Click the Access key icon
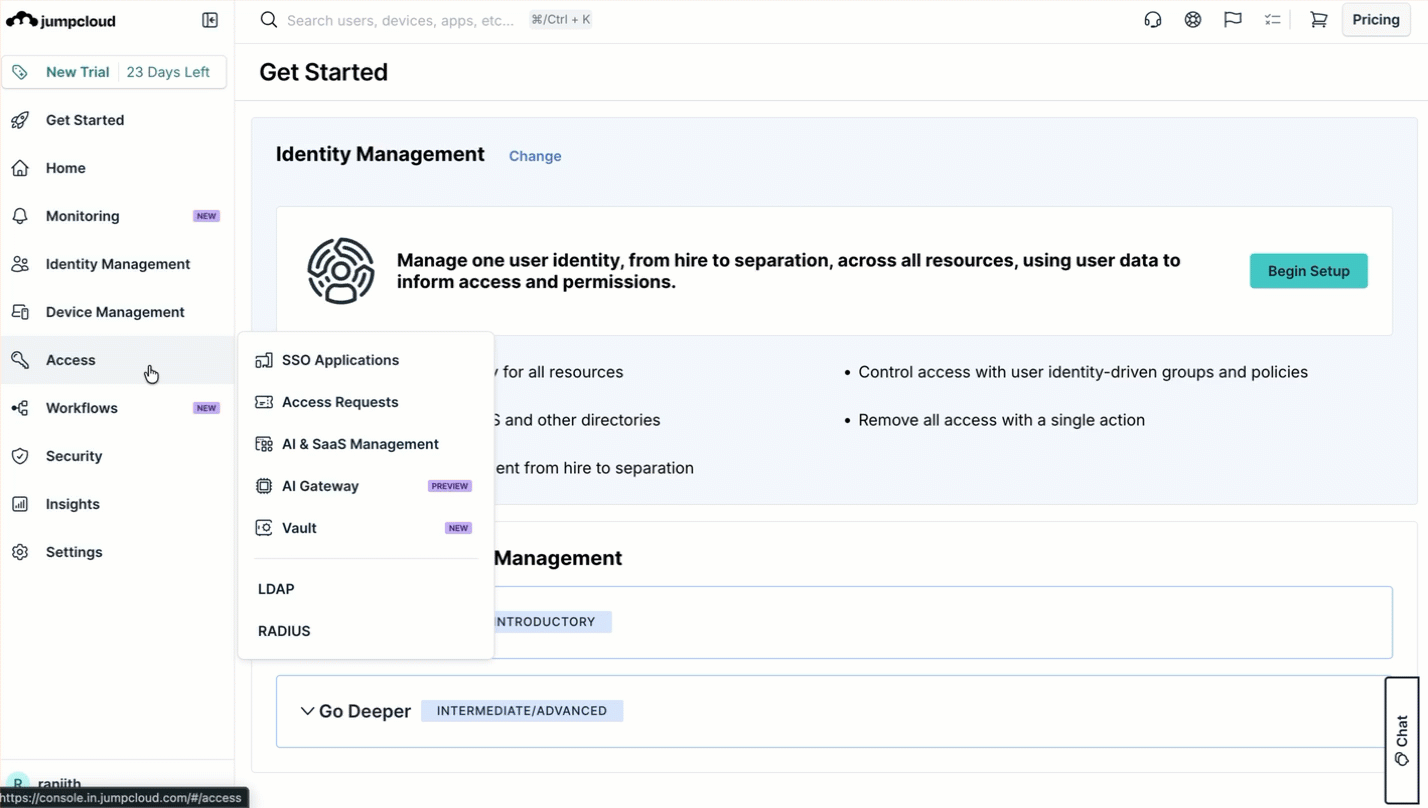 click(20, 360)
